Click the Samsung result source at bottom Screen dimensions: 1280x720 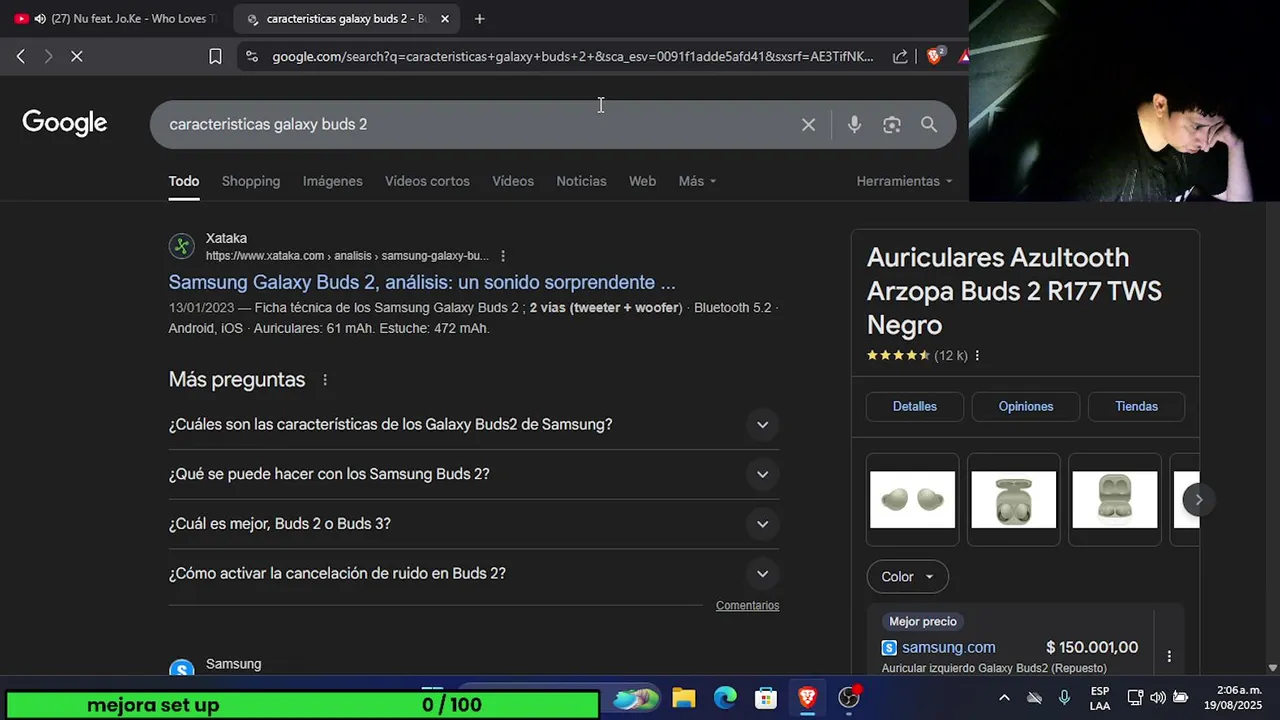tap(233, 664)
